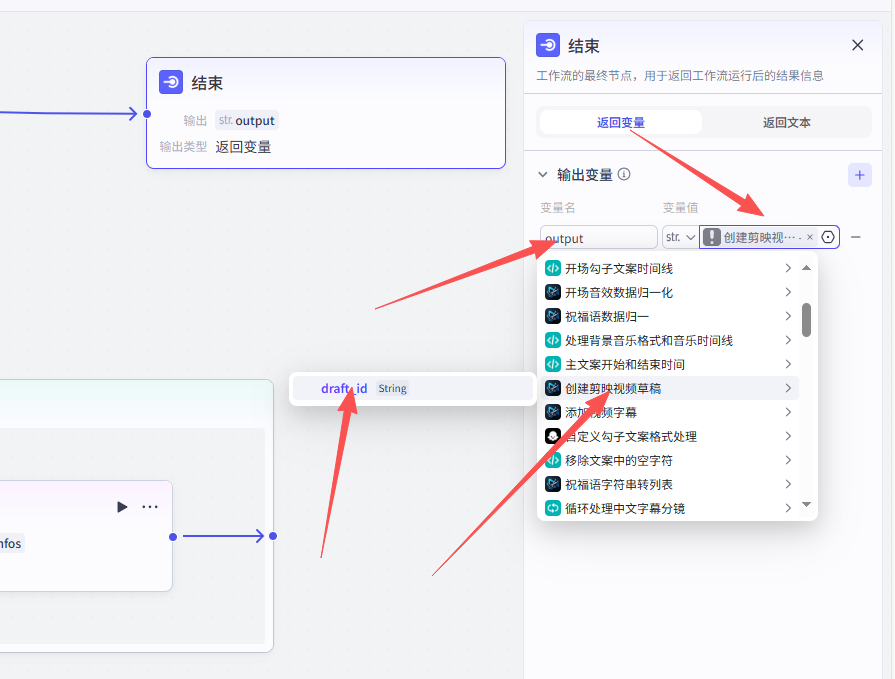Image resolution: width=895 pixels, height=679 pixels.
Task: Add a new output variable with plus icon
Action: coord(859,175)
